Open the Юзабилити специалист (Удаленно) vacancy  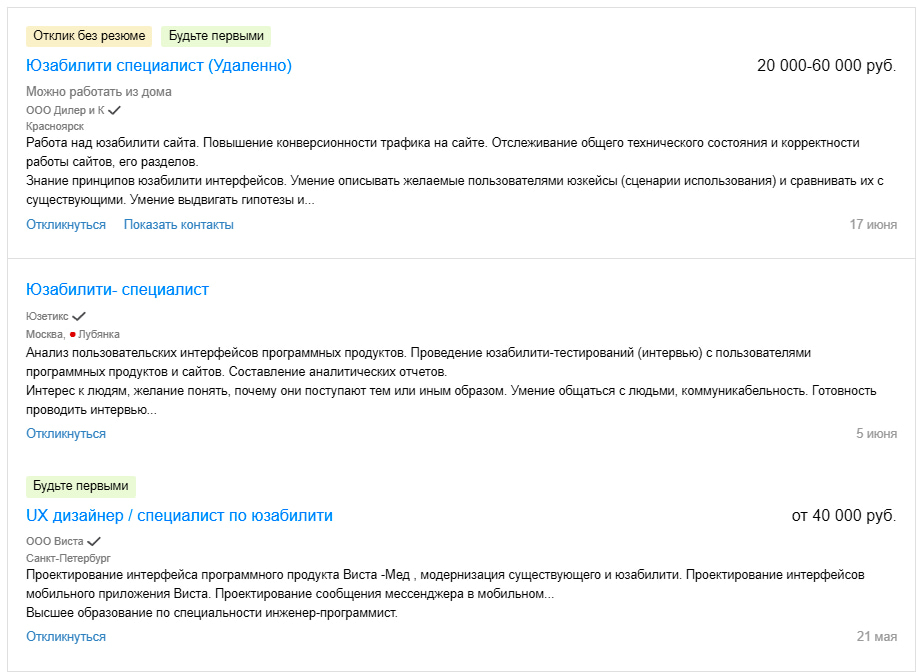pyautogui.click(x=159, y=66)
